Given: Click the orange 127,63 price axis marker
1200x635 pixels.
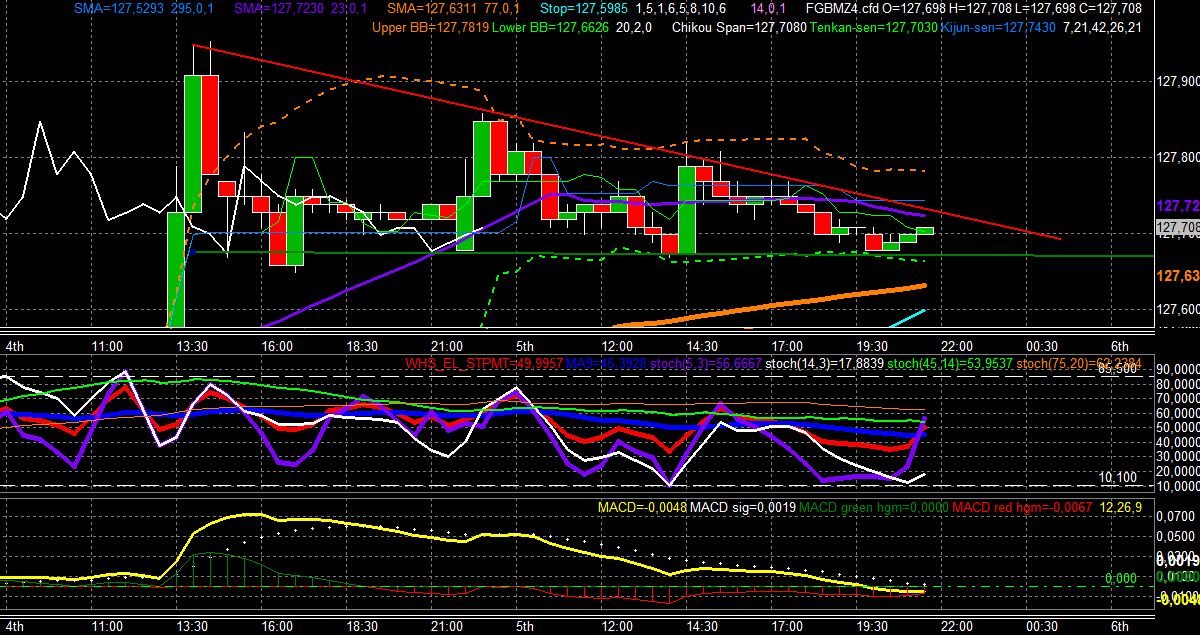Looking at the screenshot, I should (1177, 276).
